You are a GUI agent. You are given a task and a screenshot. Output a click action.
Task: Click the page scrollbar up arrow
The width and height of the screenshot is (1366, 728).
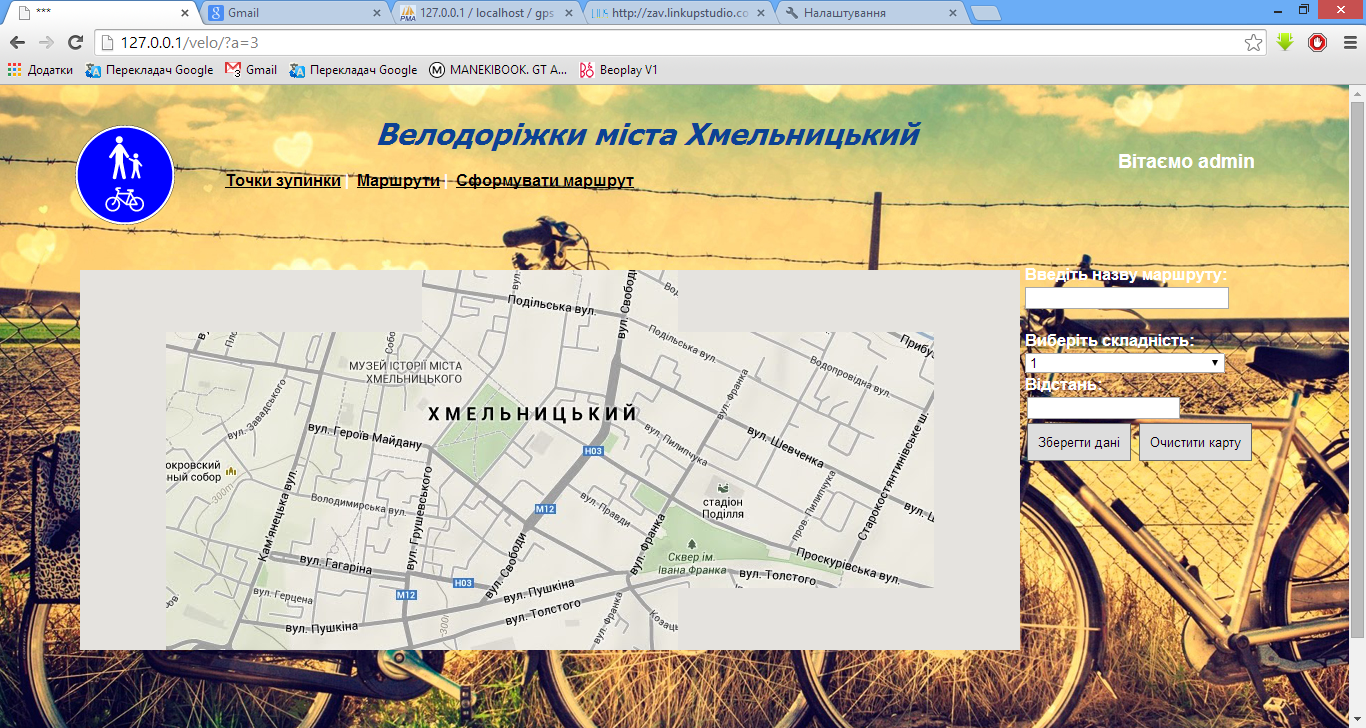(x=1357, y=93)
